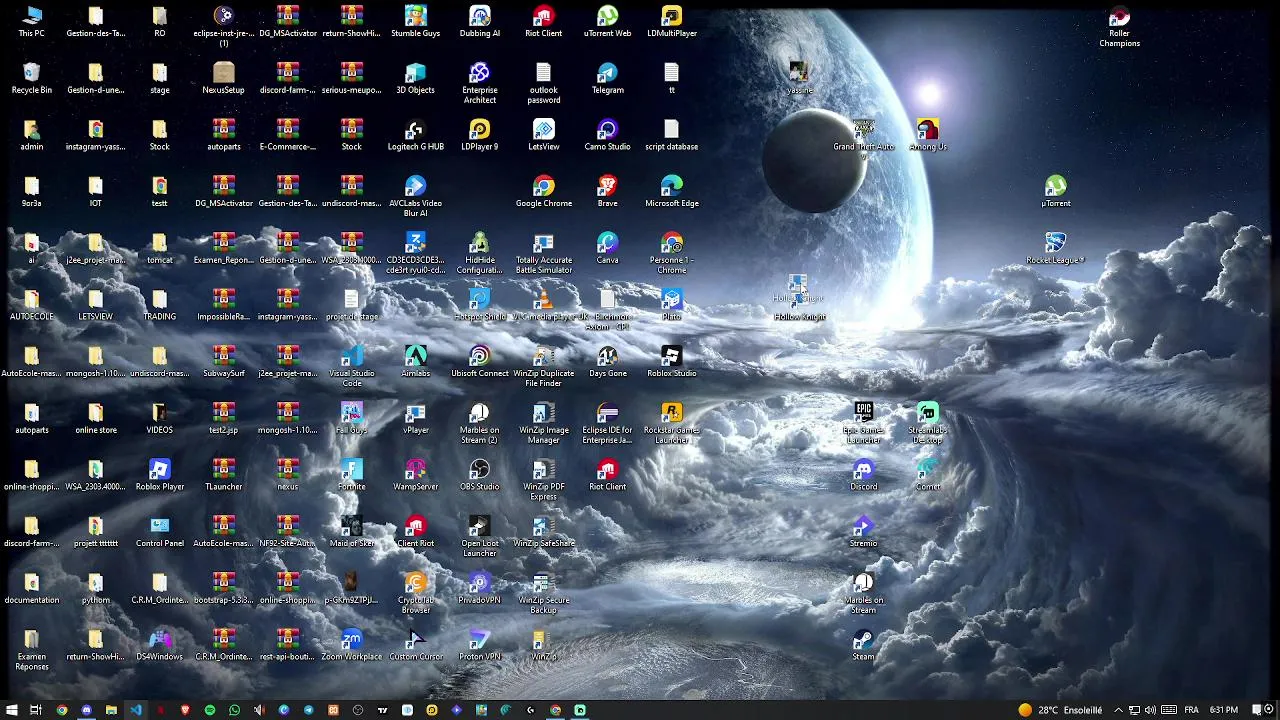Launch Enterprise Architect shortcut
Viewport: 1280px width, 720px height.
coord(479,83)
